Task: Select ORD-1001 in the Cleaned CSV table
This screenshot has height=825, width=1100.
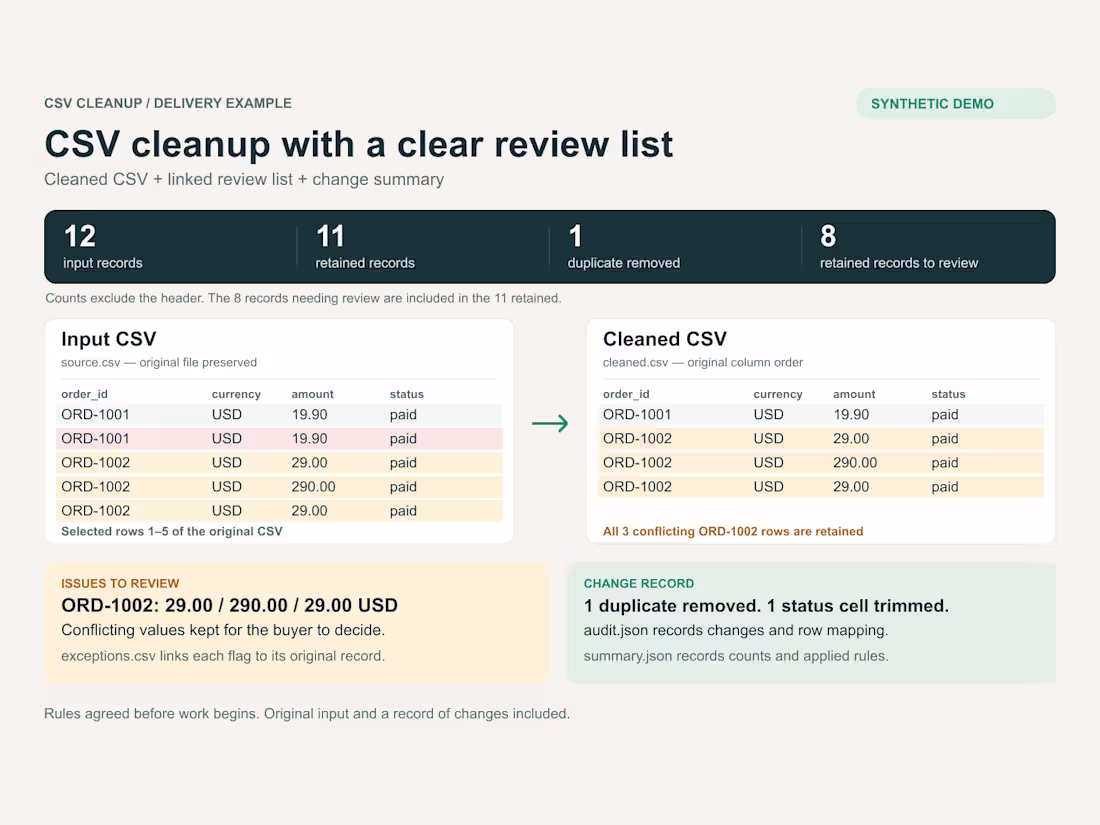Action: (637, 415)
